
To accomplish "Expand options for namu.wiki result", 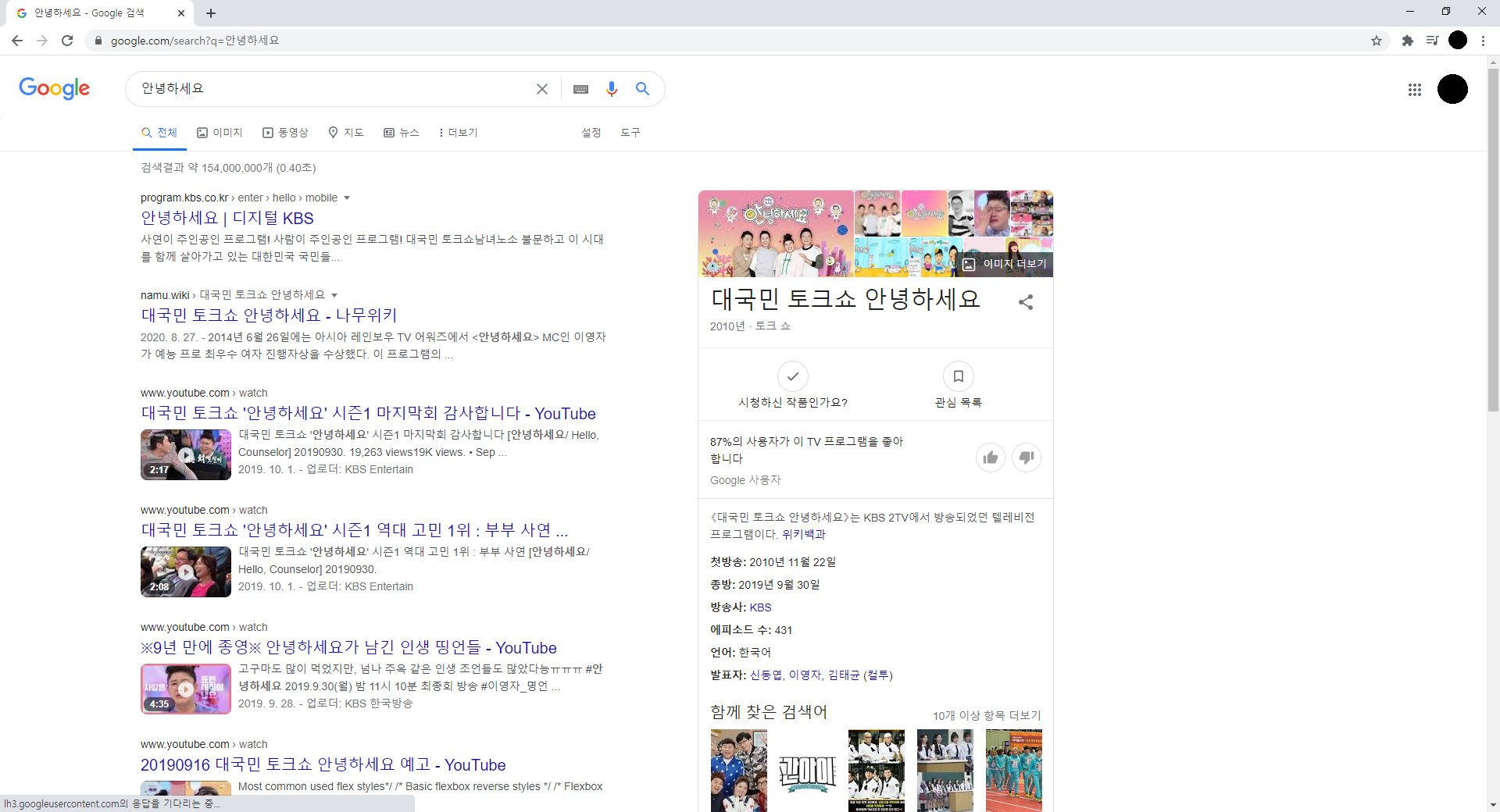I will click(334, 295).
